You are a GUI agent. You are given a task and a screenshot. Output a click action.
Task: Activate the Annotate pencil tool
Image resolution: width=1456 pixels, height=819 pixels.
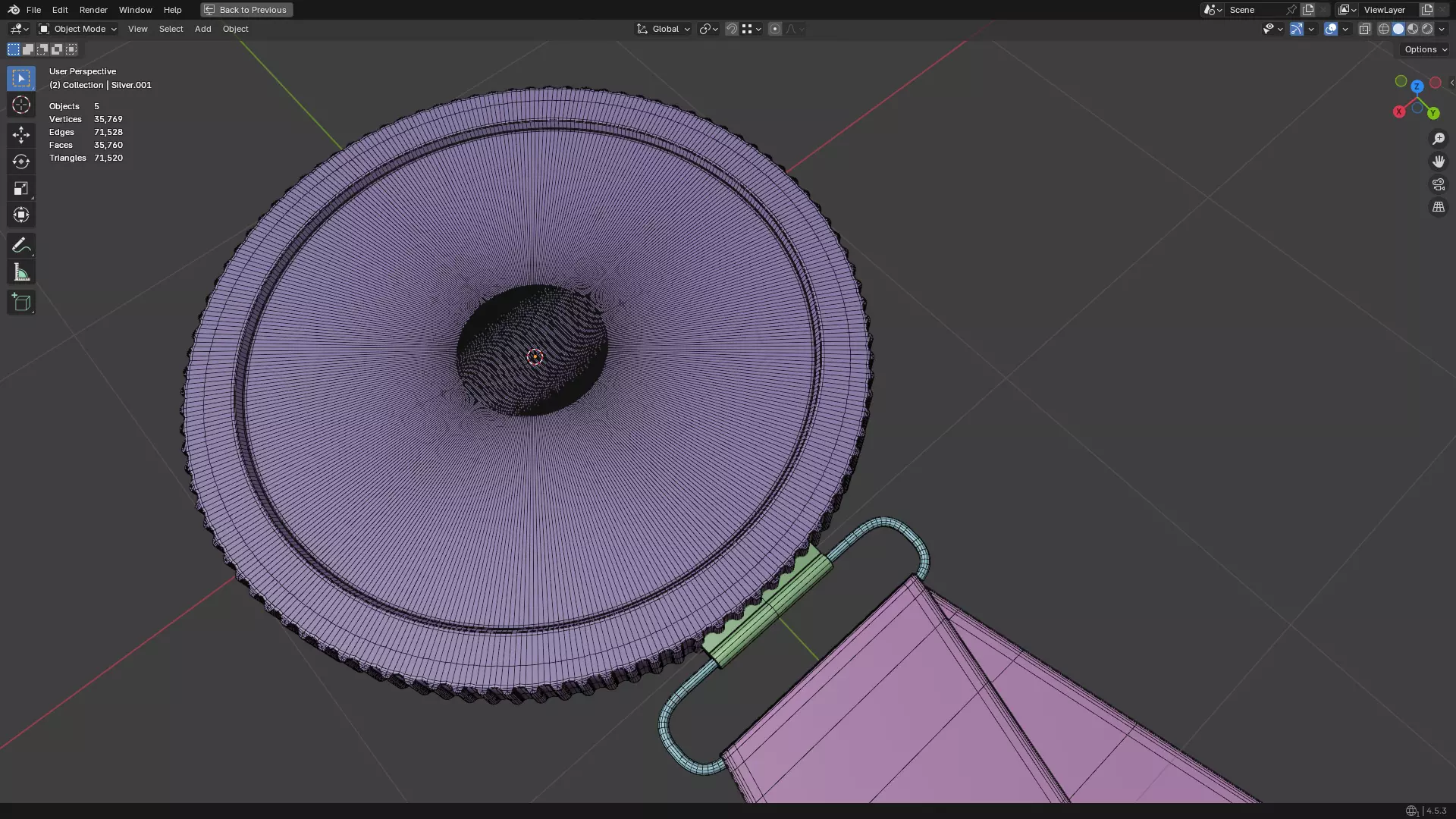point(21,246)
